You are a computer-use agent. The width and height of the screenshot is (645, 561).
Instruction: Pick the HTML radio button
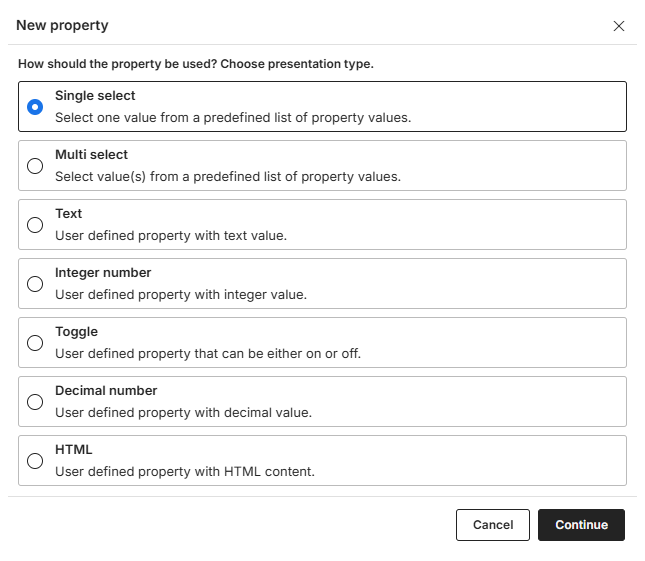click(35, 461)
